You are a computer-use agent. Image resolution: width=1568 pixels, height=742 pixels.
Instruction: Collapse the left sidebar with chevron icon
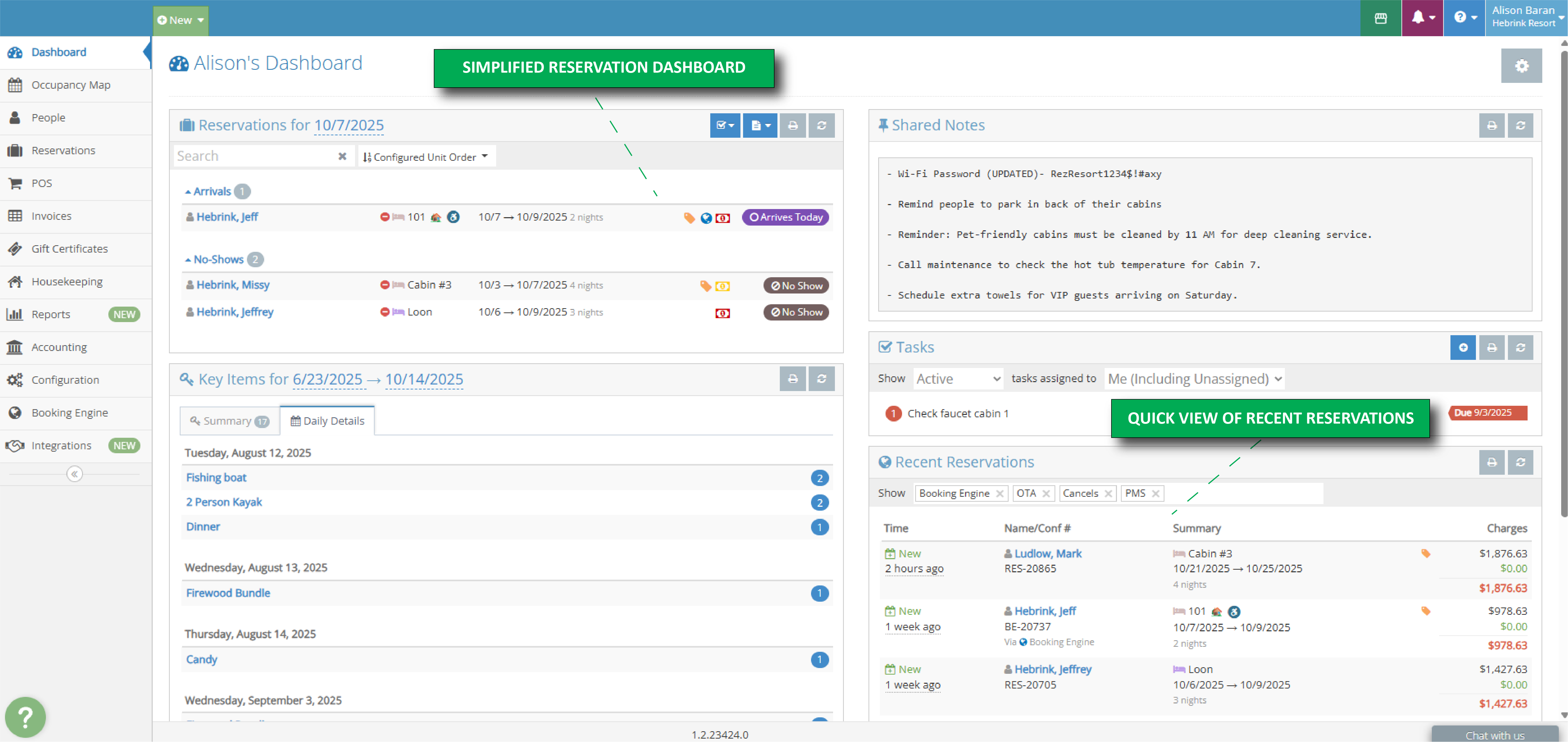tap(74, 474)
